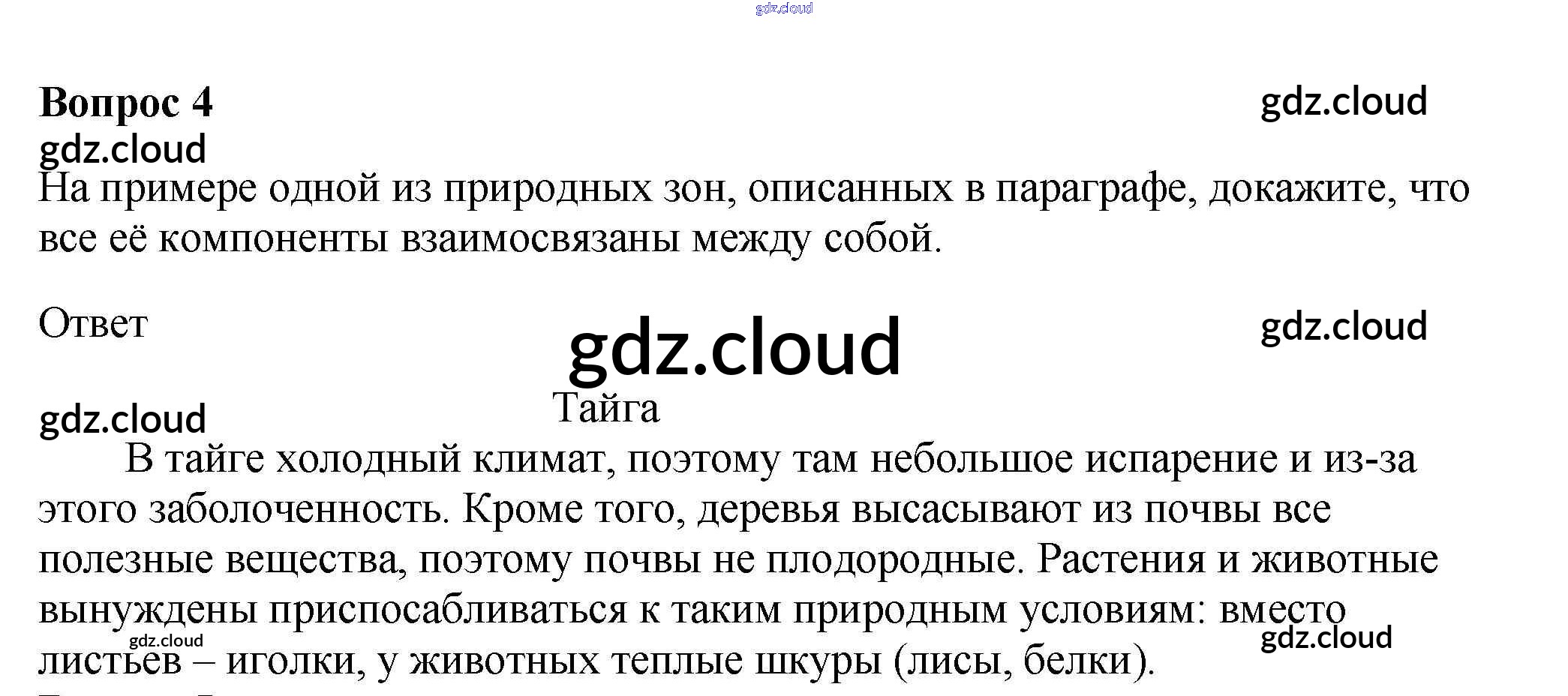Image resolution: width=1568 pixels, height=696 pixels.
Task: Select the largest gdz.cloud watermark
Action: [x=734, y=347]
